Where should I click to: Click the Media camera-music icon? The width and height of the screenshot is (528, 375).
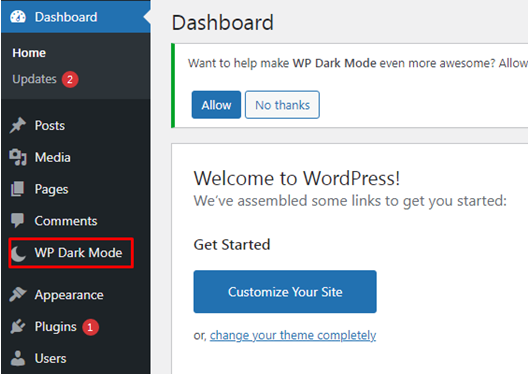(x=18, y=157)
